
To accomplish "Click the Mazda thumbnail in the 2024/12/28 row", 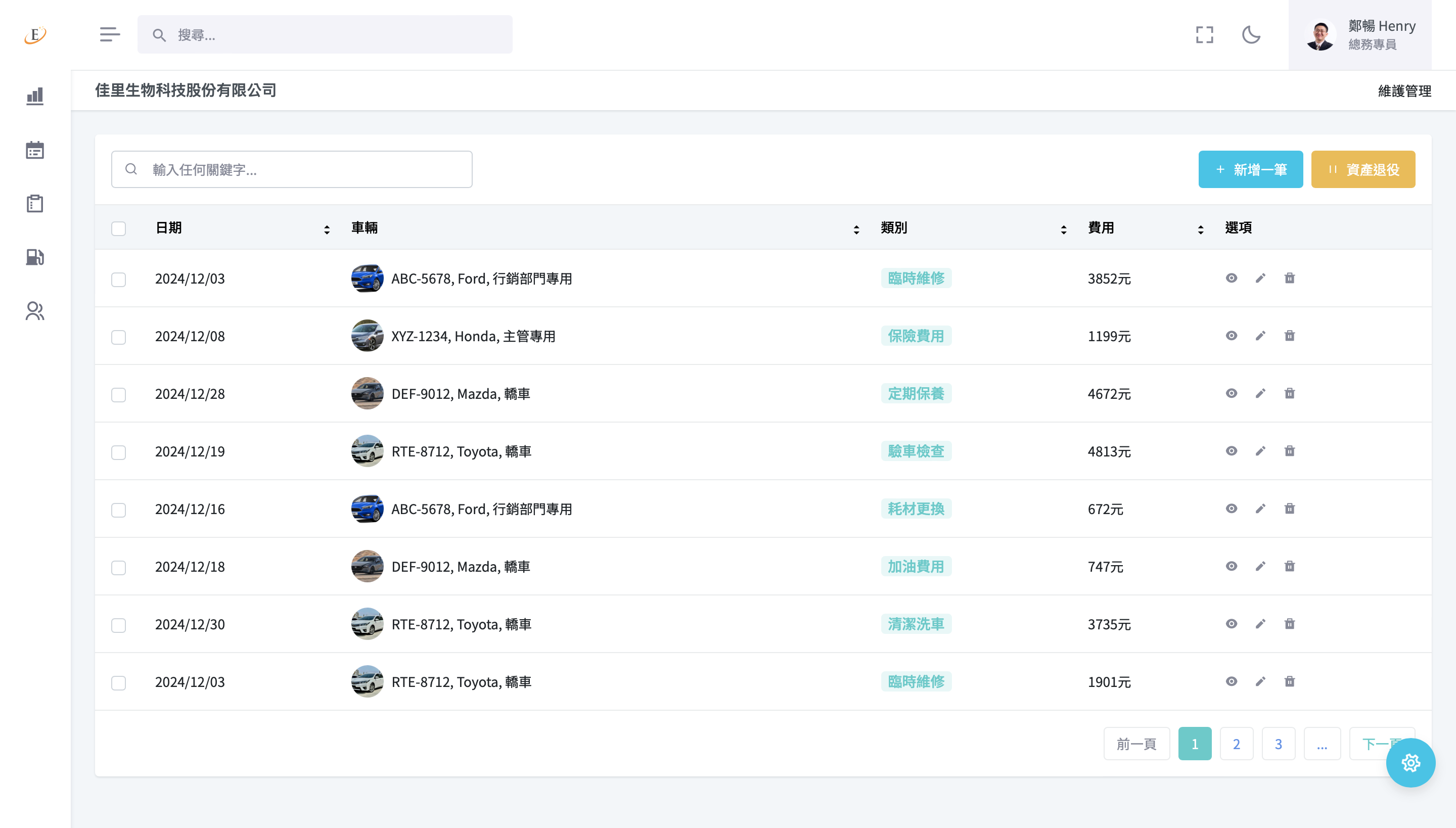I will point(367,393).
